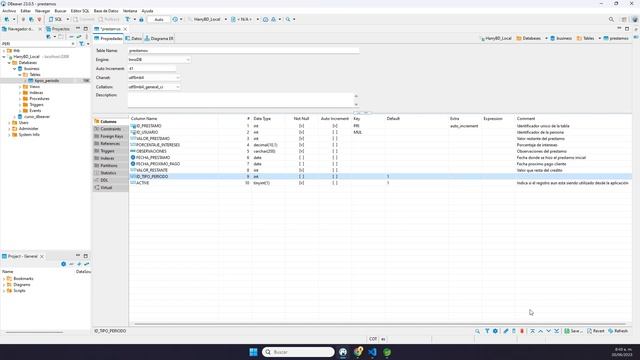The image size is (640, 360).
Task: Toggle Not Null for ID_TIPO_PERIODO
Action: click(301, 176)
